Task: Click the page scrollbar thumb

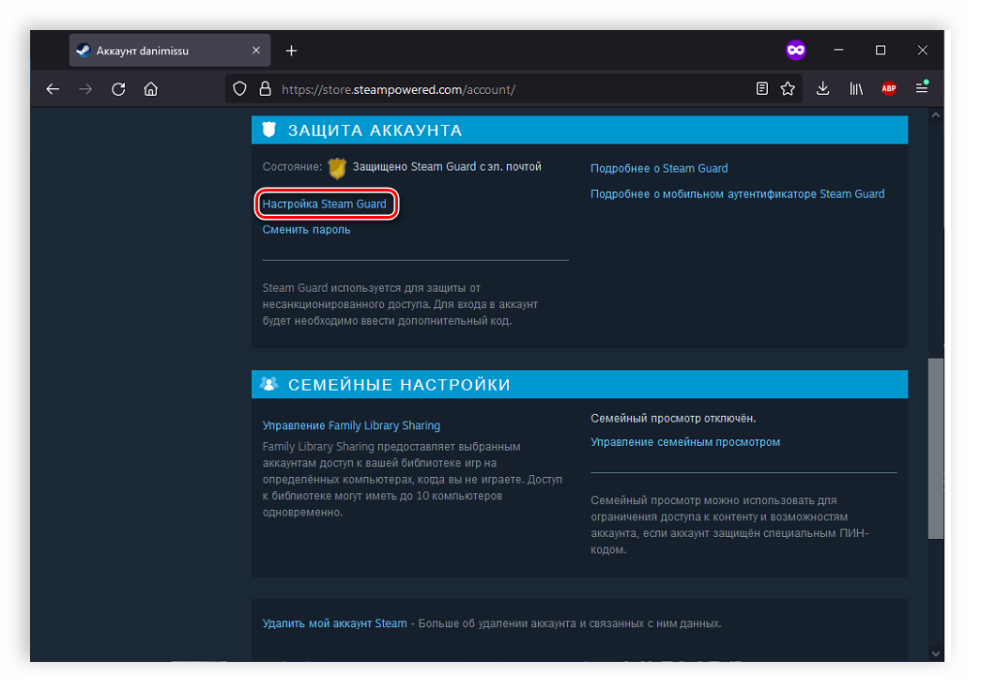Action: tap(935, 449)
